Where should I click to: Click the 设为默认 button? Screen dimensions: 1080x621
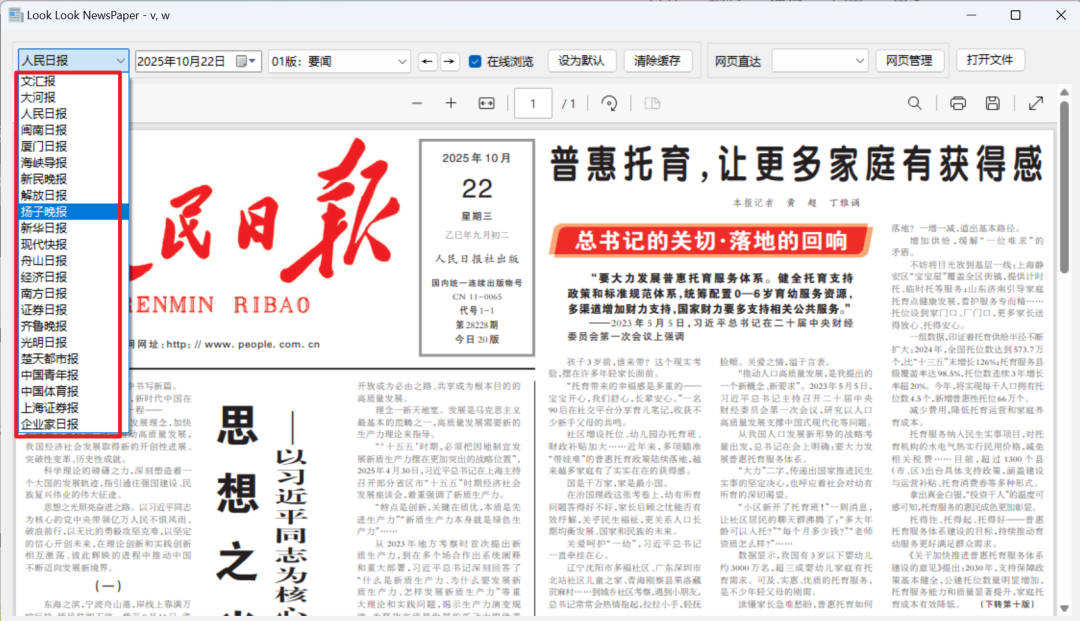click(x=580, y=60)
